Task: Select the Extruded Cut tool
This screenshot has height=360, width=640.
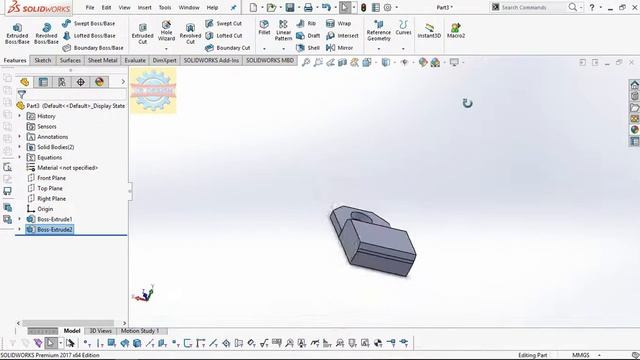Action: point(142,33)
